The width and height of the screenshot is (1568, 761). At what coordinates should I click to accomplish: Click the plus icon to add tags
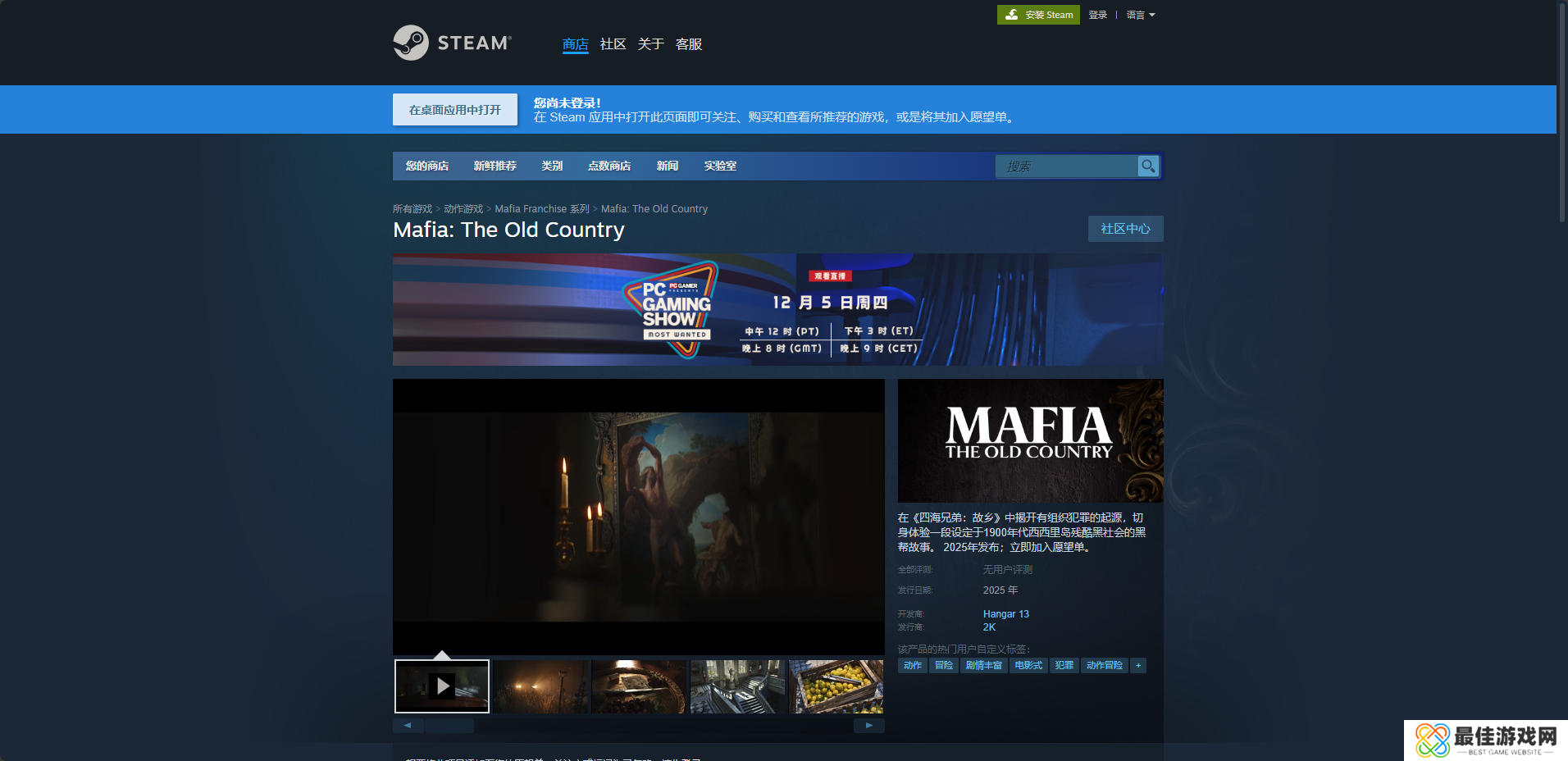click(1137, 666)
